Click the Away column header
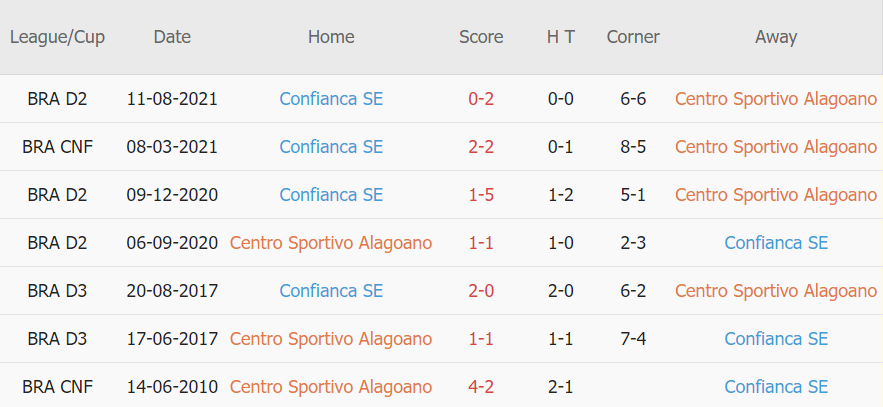Image resolution: width=883 pixels, height=407 pixels. (x=776, y=37)
